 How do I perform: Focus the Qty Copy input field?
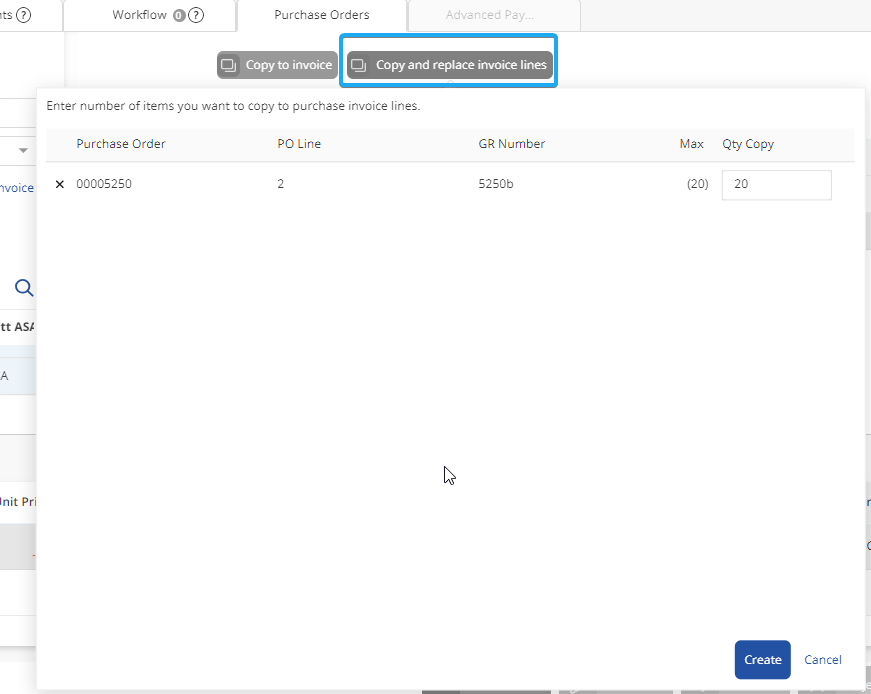click(x=776, y=185)
